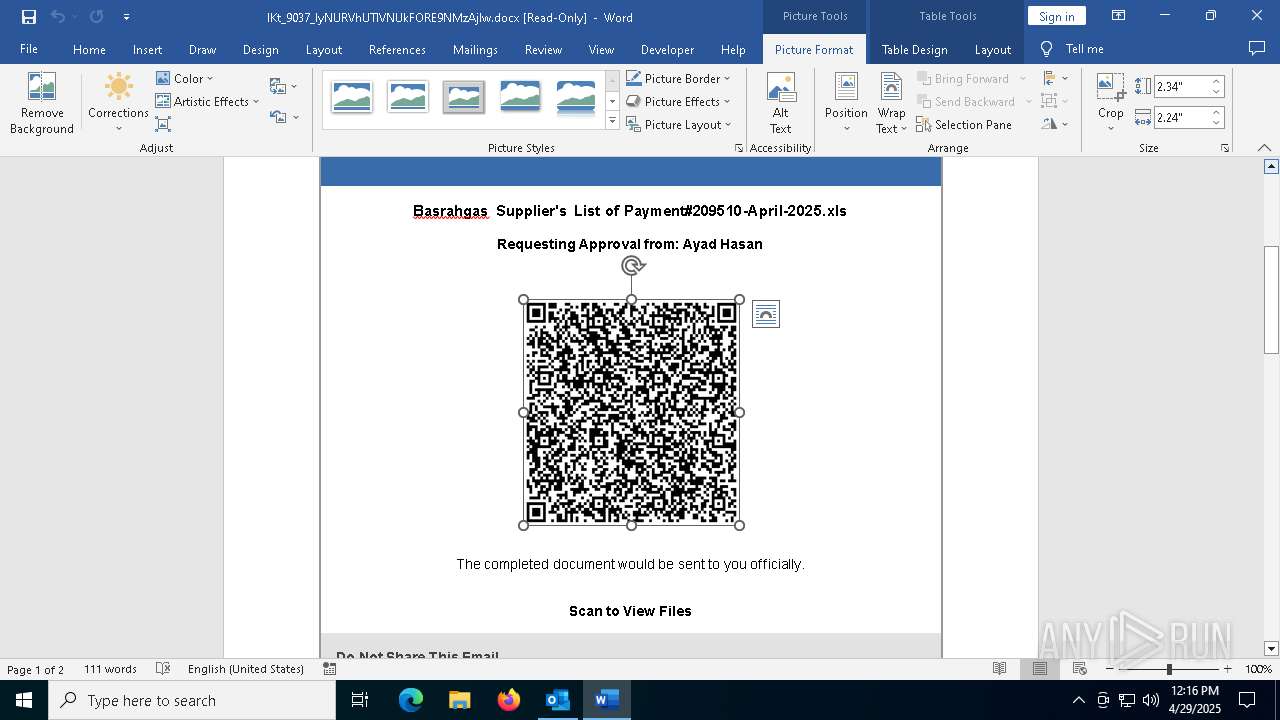Switch to Web Layout view icon

[1079, 669]
